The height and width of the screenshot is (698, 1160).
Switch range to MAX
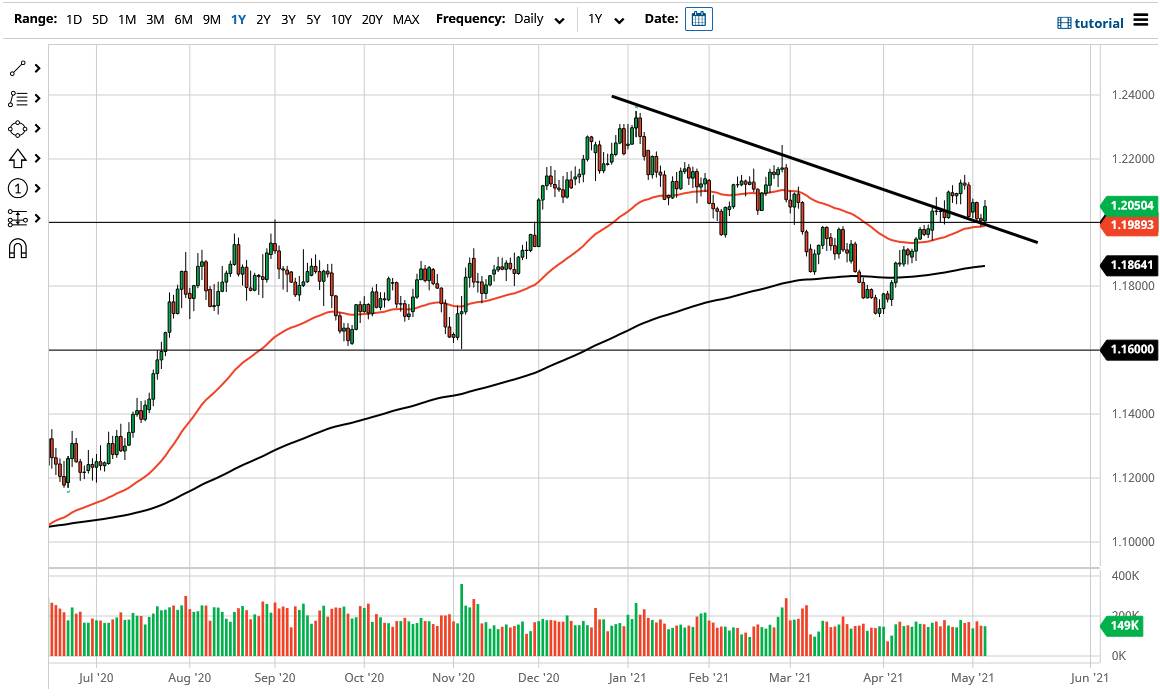pyautogui.click(x=406, y=19)
